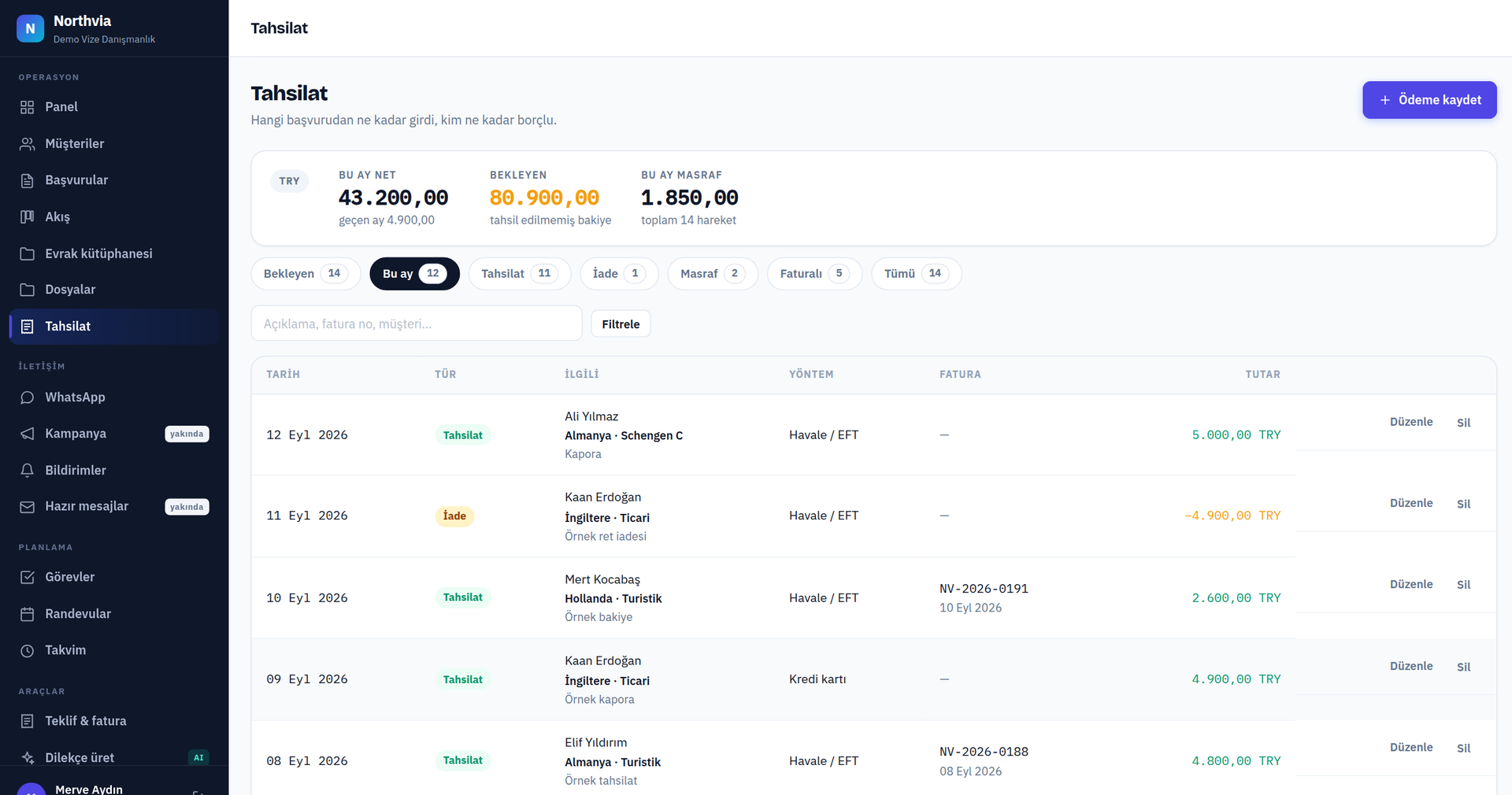Show the Faturalı filter tab
Viewport: 1512px width, 795px height.
(814, 274)
